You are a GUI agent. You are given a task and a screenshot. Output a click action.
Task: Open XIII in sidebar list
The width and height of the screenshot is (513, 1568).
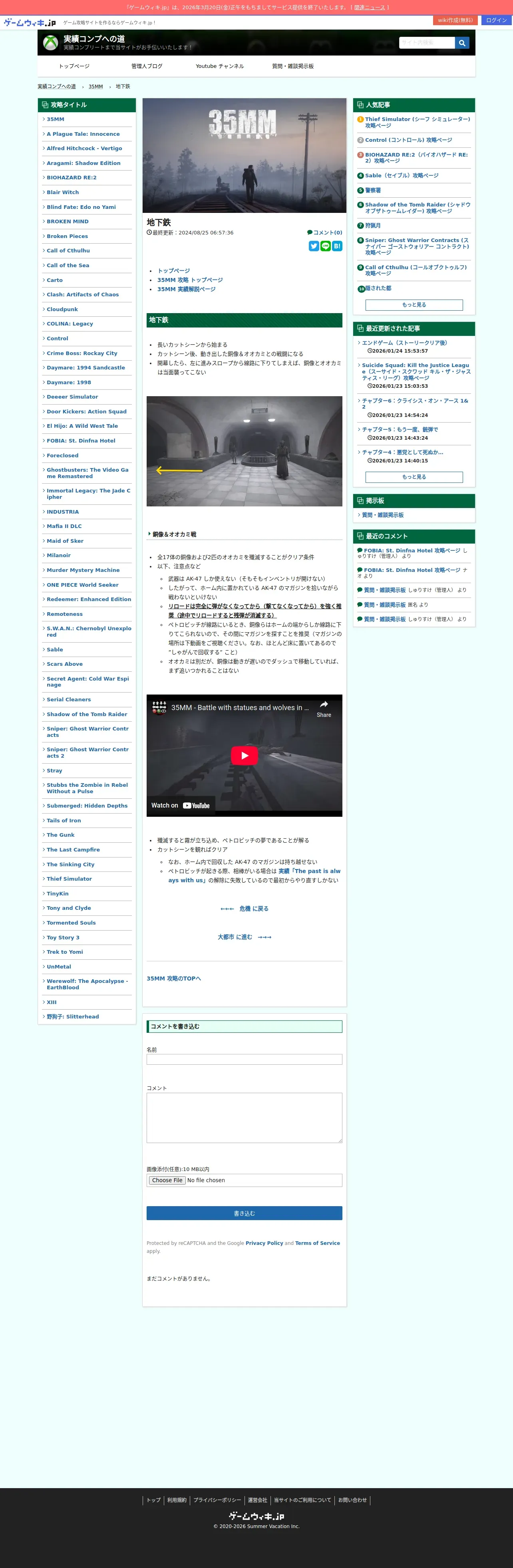(52, 1002)
